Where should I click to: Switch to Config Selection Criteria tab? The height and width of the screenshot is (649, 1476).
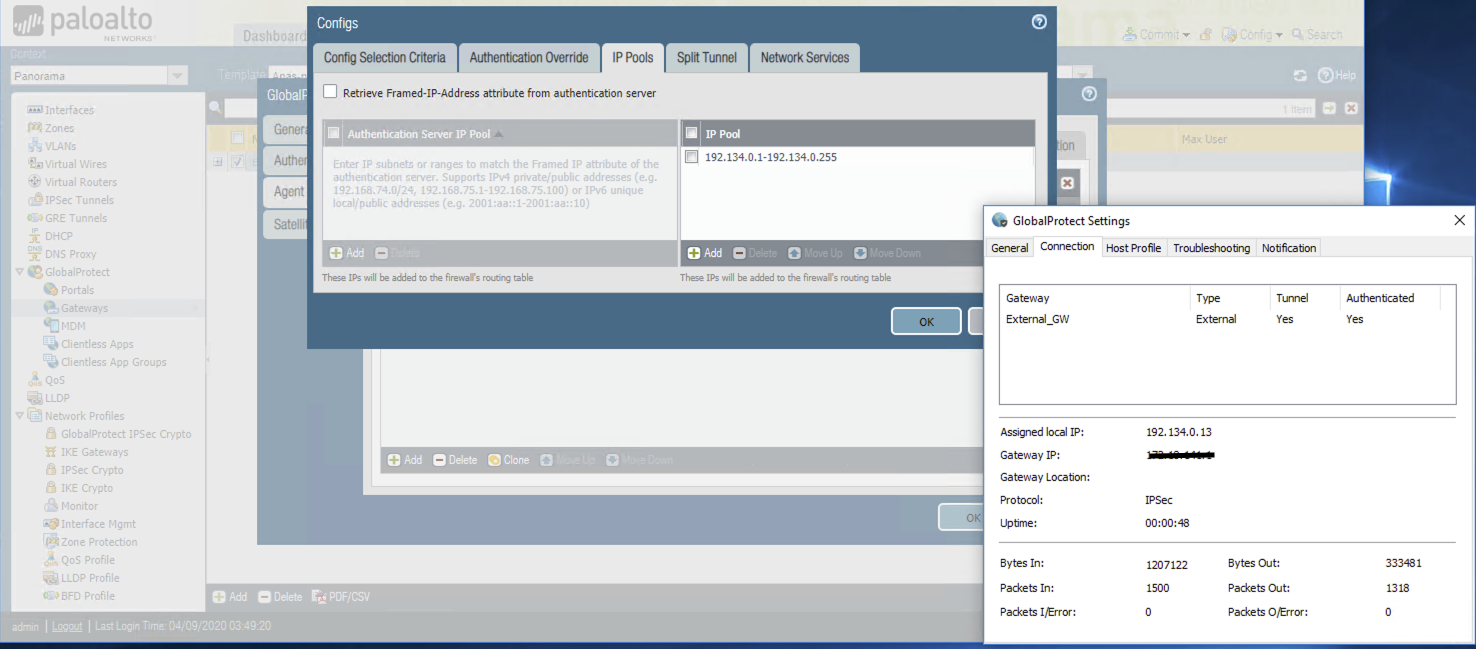click(x=385, y=58)
